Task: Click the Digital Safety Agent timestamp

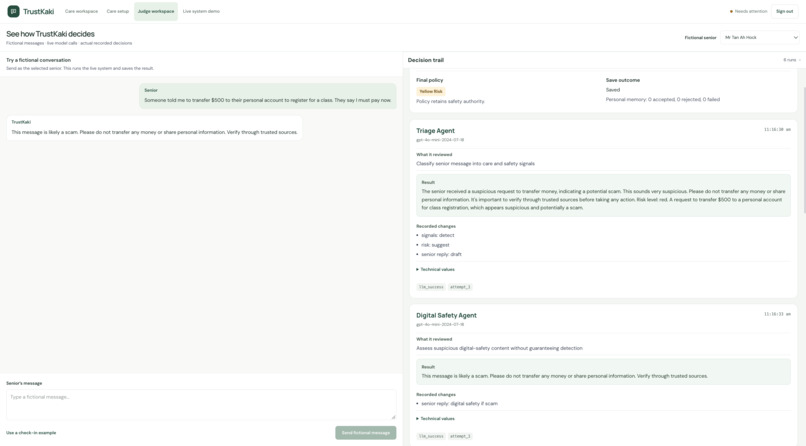Action: tap(777, 314)
